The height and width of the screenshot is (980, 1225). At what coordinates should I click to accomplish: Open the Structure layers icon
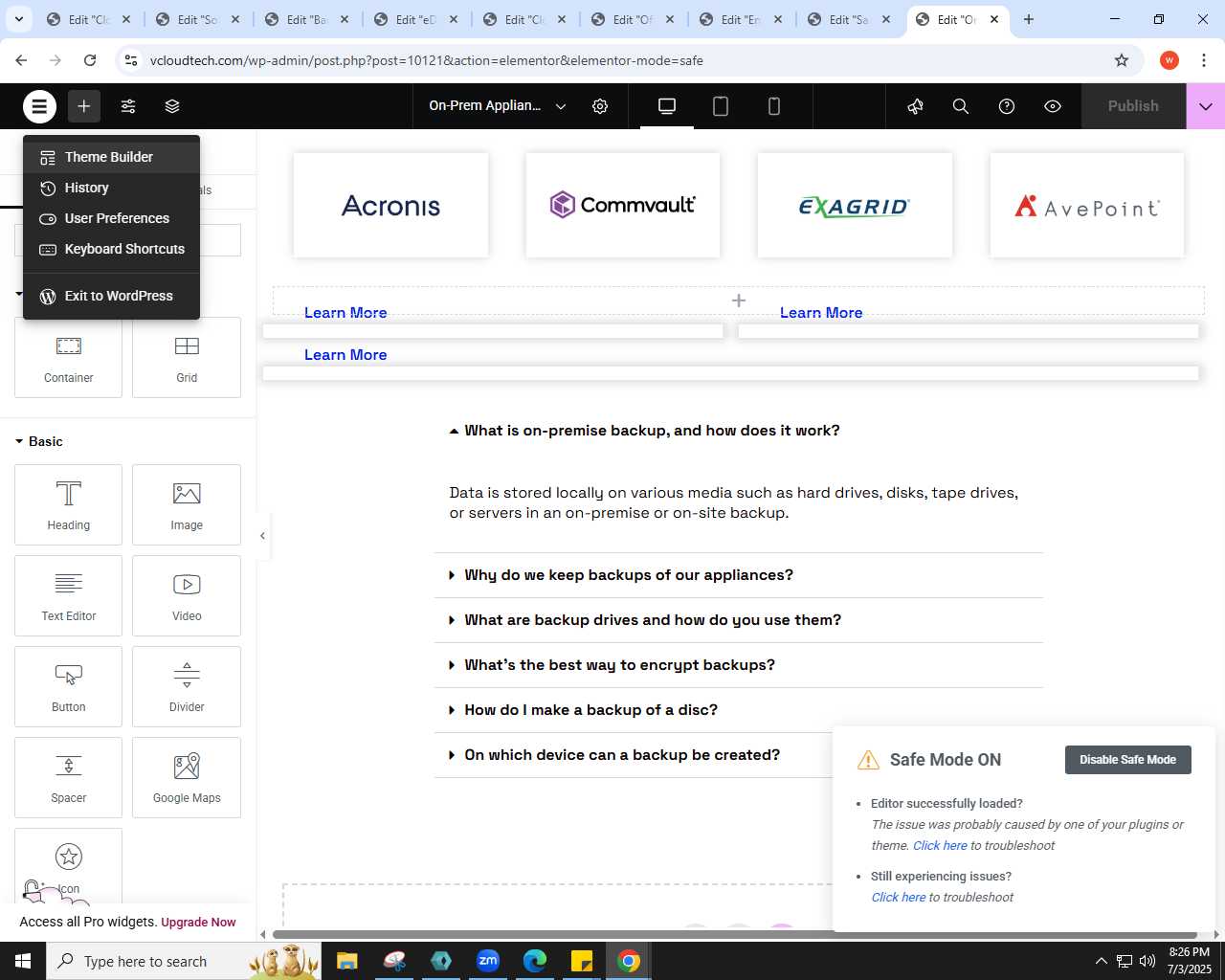click(x=172, y=106)
